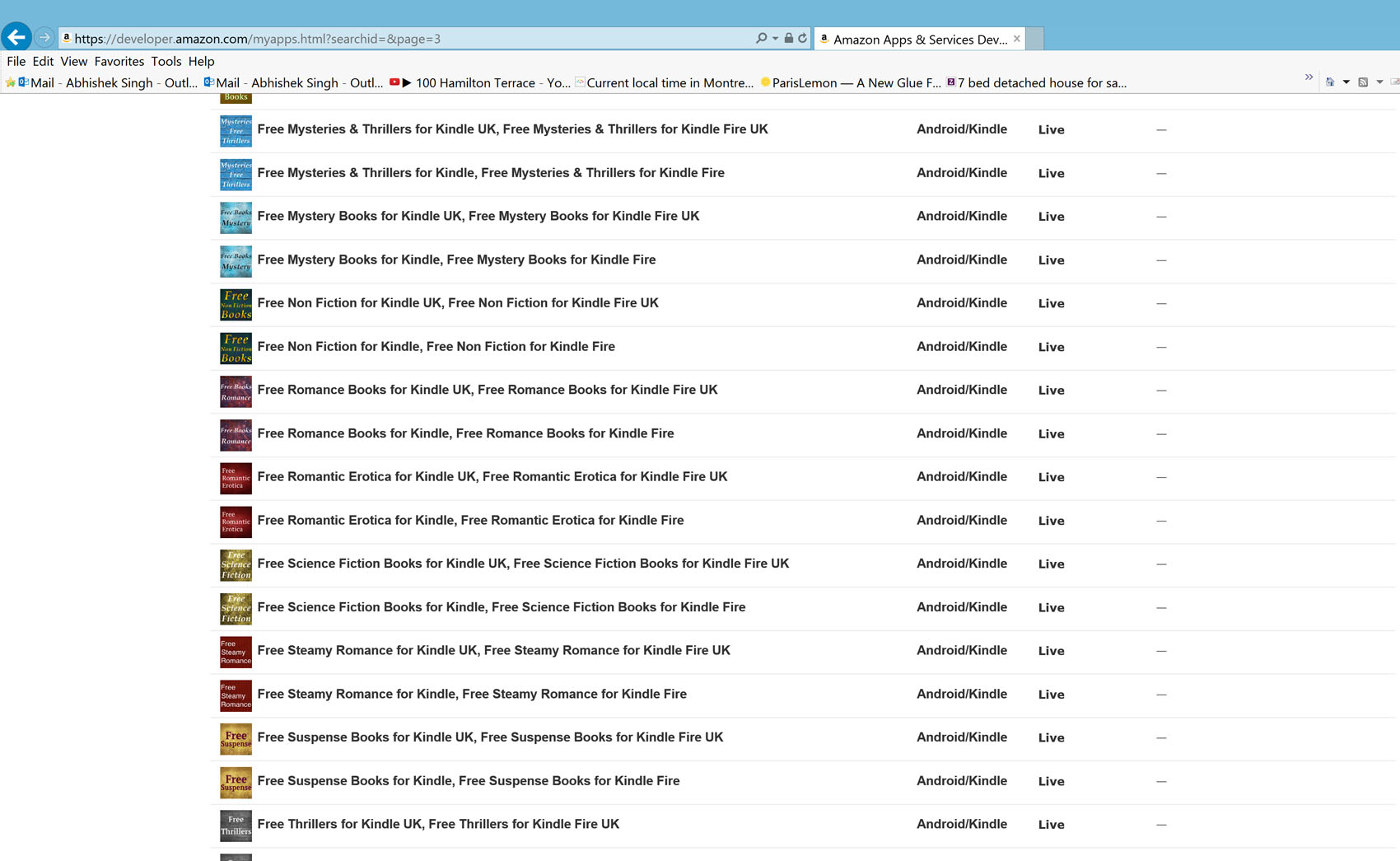Click Free Non Fiction for Kindle (non-UK) icon
This screenshot has width=1400, height=861.
[236, 348]
